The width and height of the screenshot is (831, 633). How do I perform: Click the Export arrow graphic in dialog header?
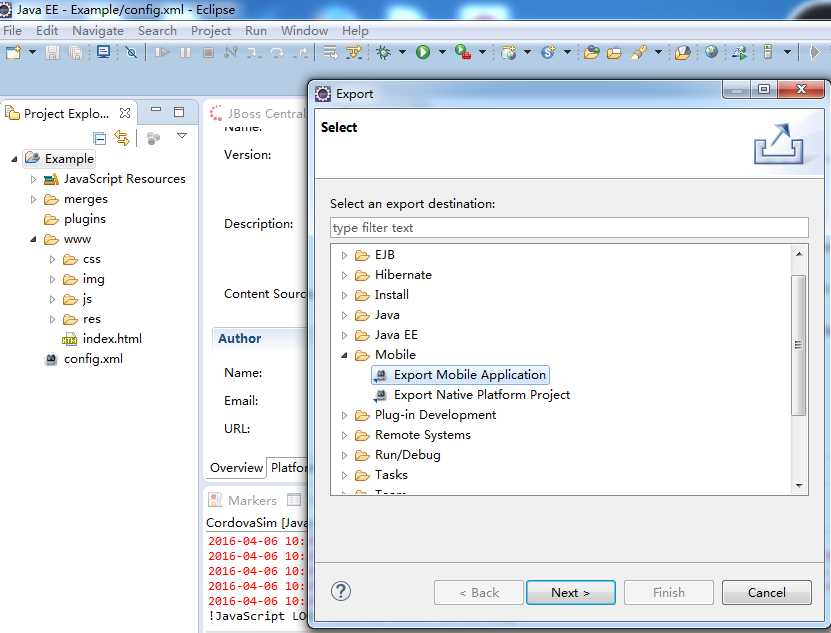click(779, 144)
